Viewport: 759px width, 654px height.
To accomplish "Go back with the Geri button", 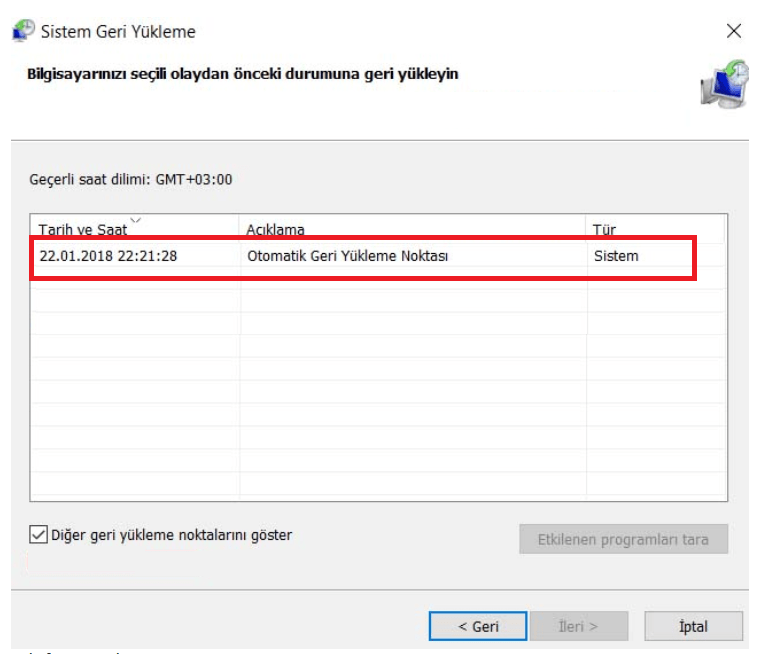I will pos(478,626).
